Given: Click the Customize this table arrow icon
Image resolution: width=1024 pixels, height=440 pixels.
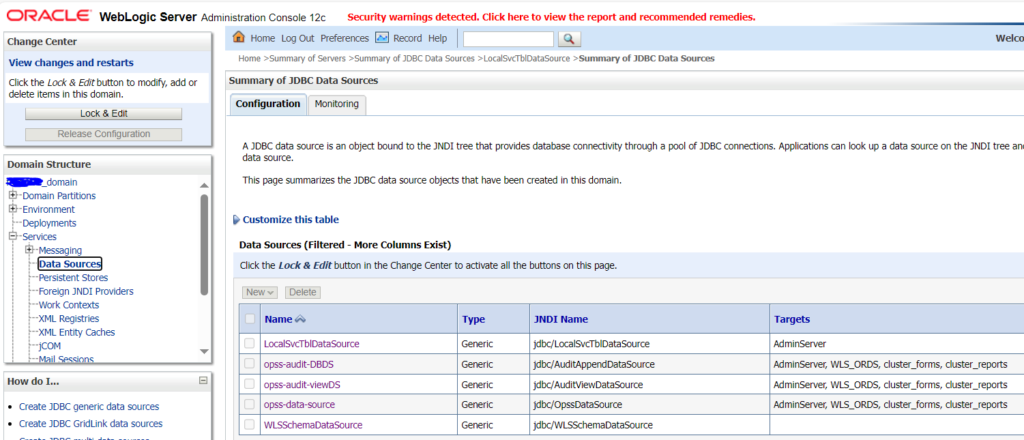Looking at the screenshot, I should 236,220.
